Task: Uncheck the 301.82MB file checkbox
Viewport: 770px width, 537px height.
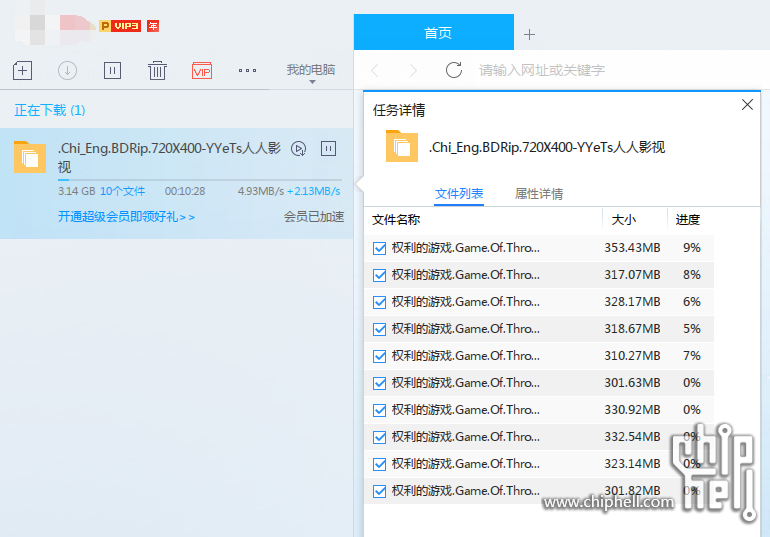Action: [x=379, y=491]
